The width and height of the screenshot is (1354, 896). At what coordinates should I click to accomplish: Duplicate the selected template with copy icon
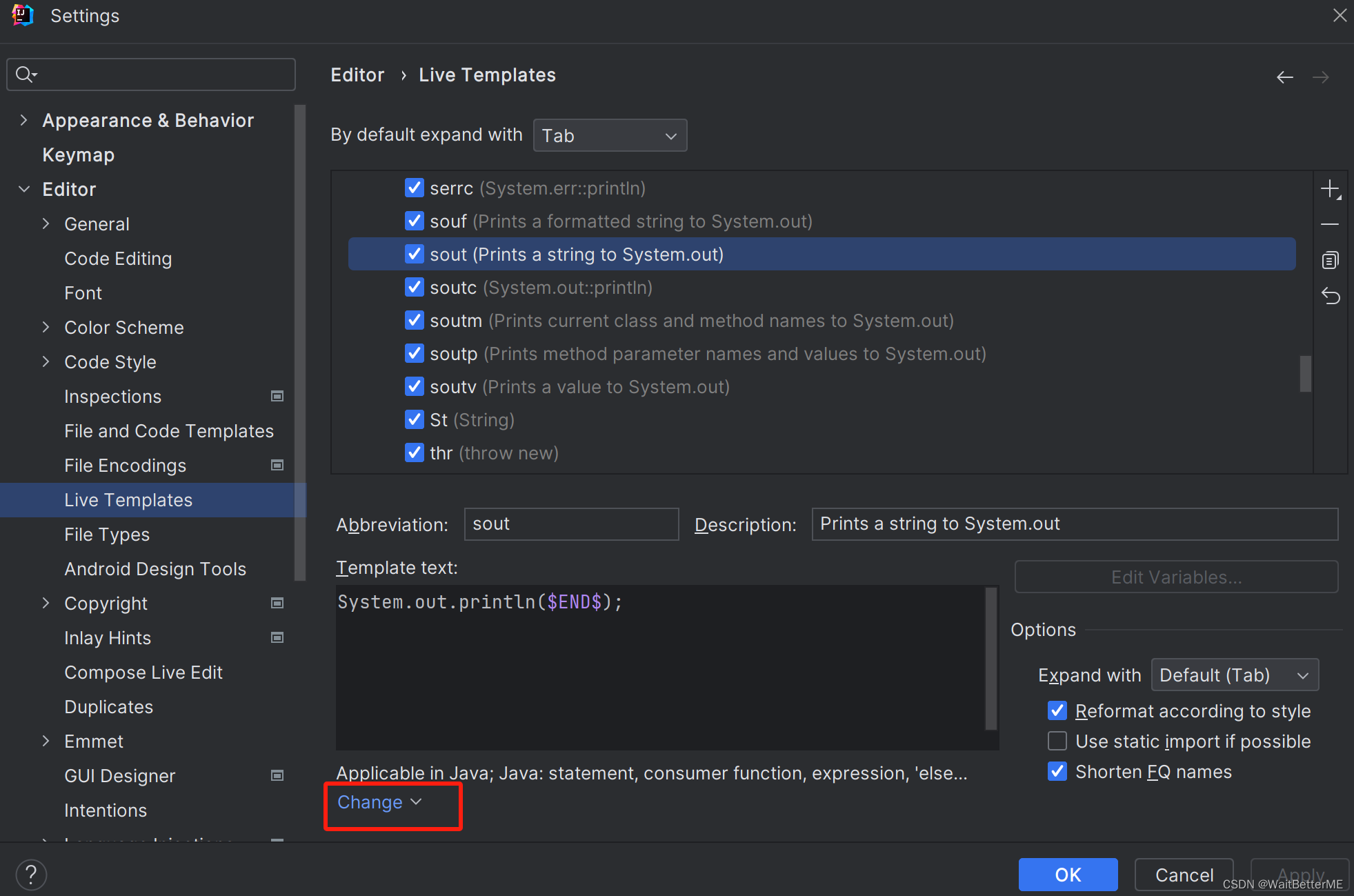point(1330,260)
